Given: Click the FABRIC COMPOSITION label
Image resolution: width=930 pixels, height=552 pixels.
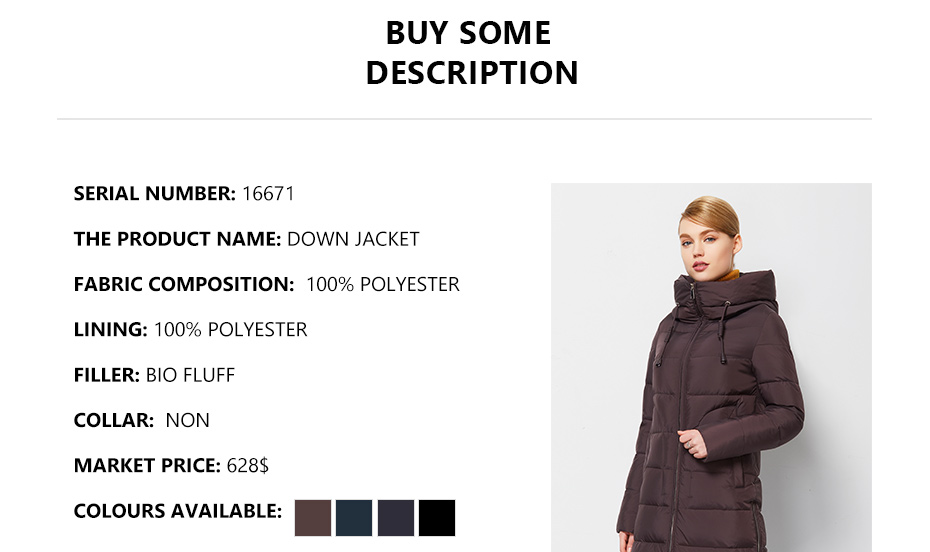Looking at the screenshot, I should click(x=184, y=284).
